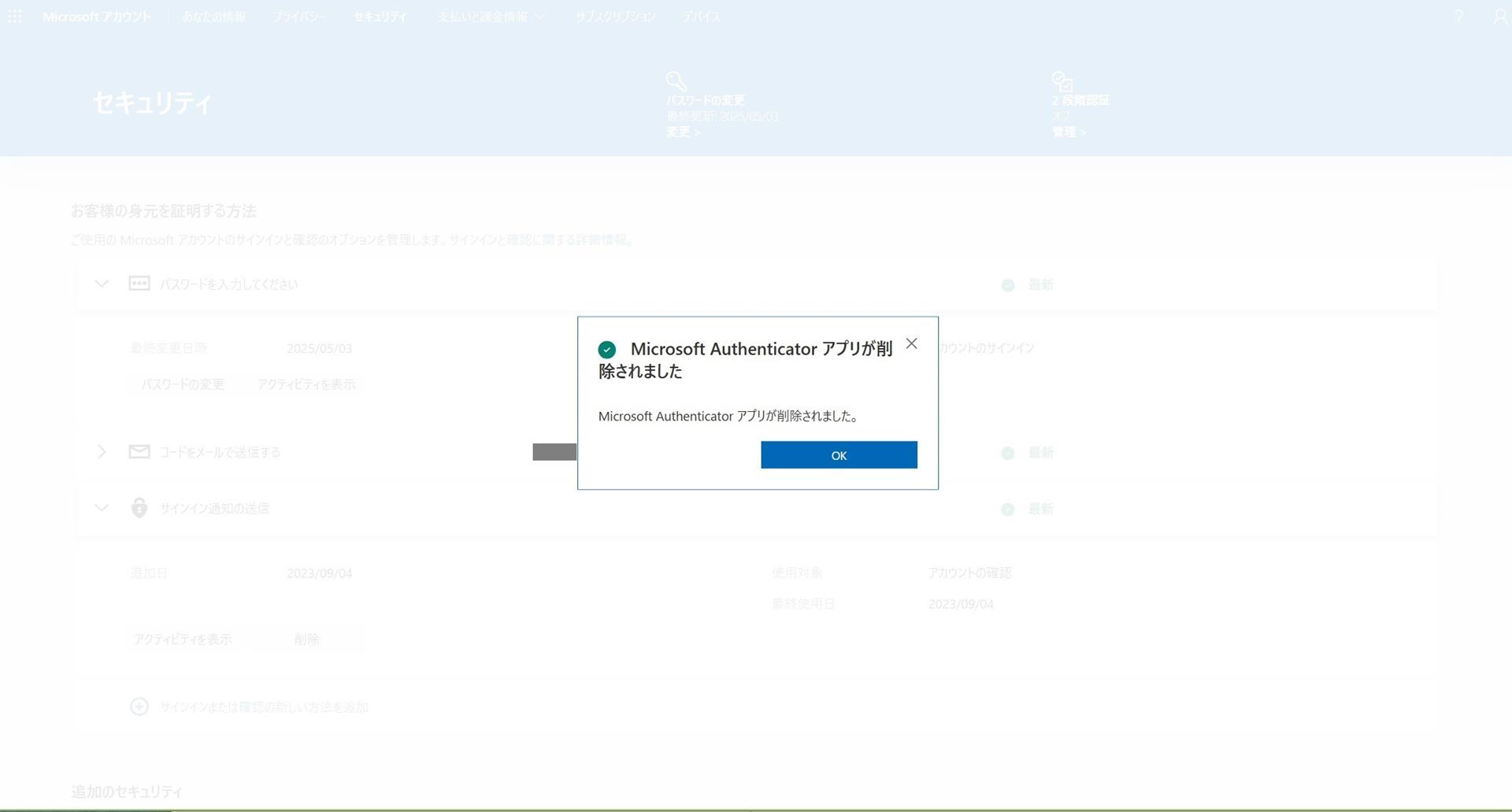Click the help question mark icon
Viewport: 1512px width, 812px height.
(1458, 16)
